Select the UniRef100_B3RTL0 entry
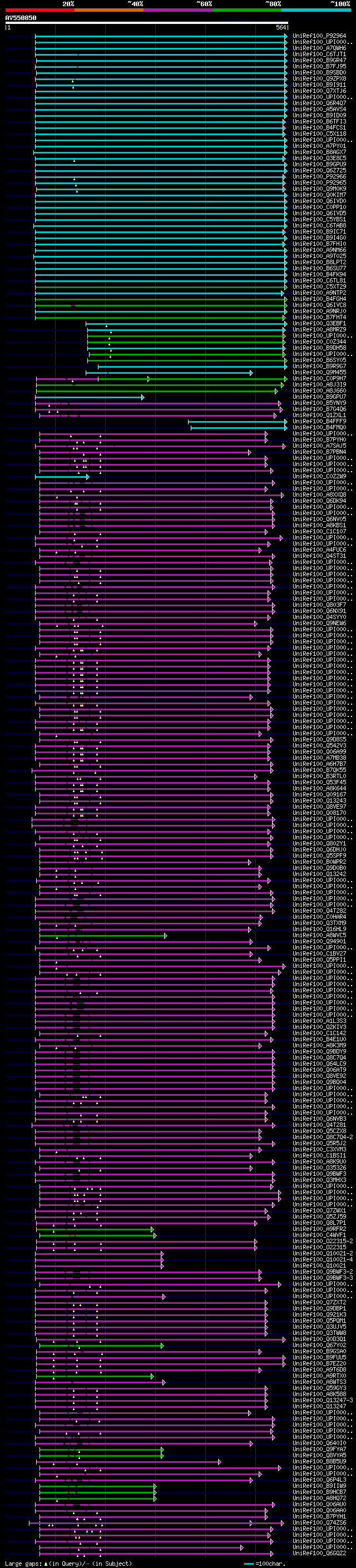The height and width of the screenshot is (1568, 356). tap(319, 776)
